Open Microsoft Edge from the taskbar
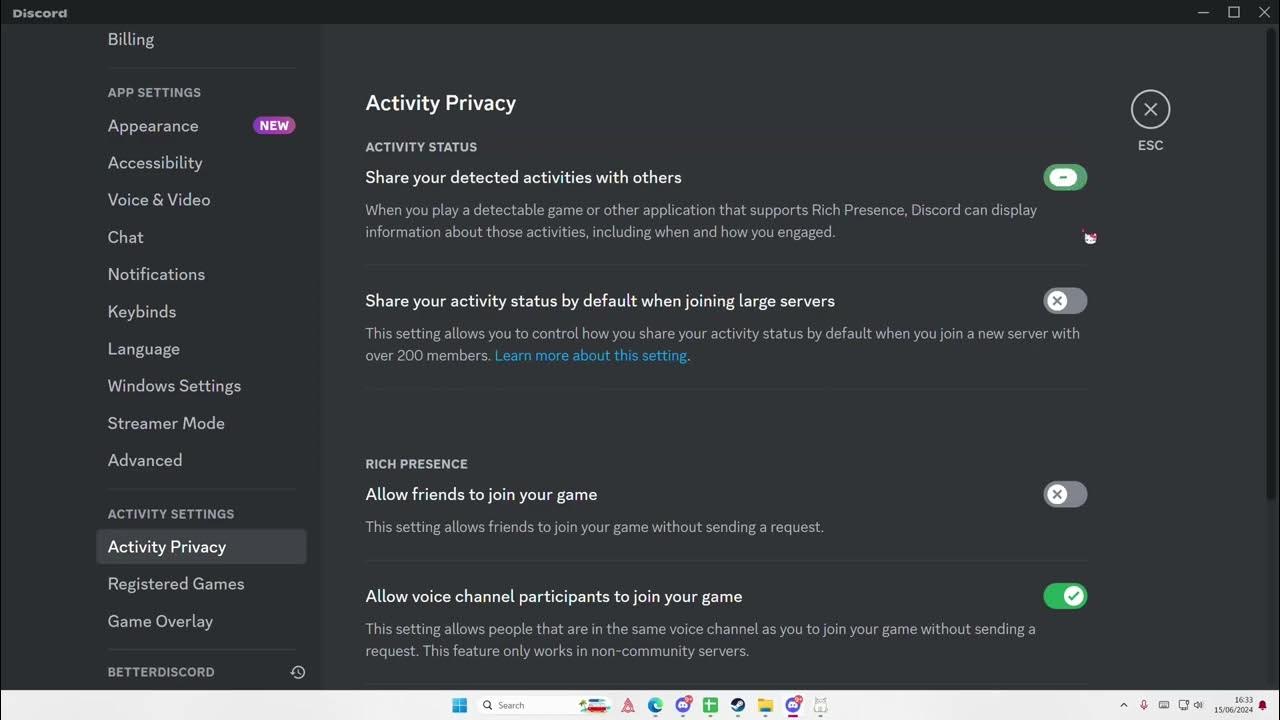This screenshot has width=1280, height=720. pos(655,705)
